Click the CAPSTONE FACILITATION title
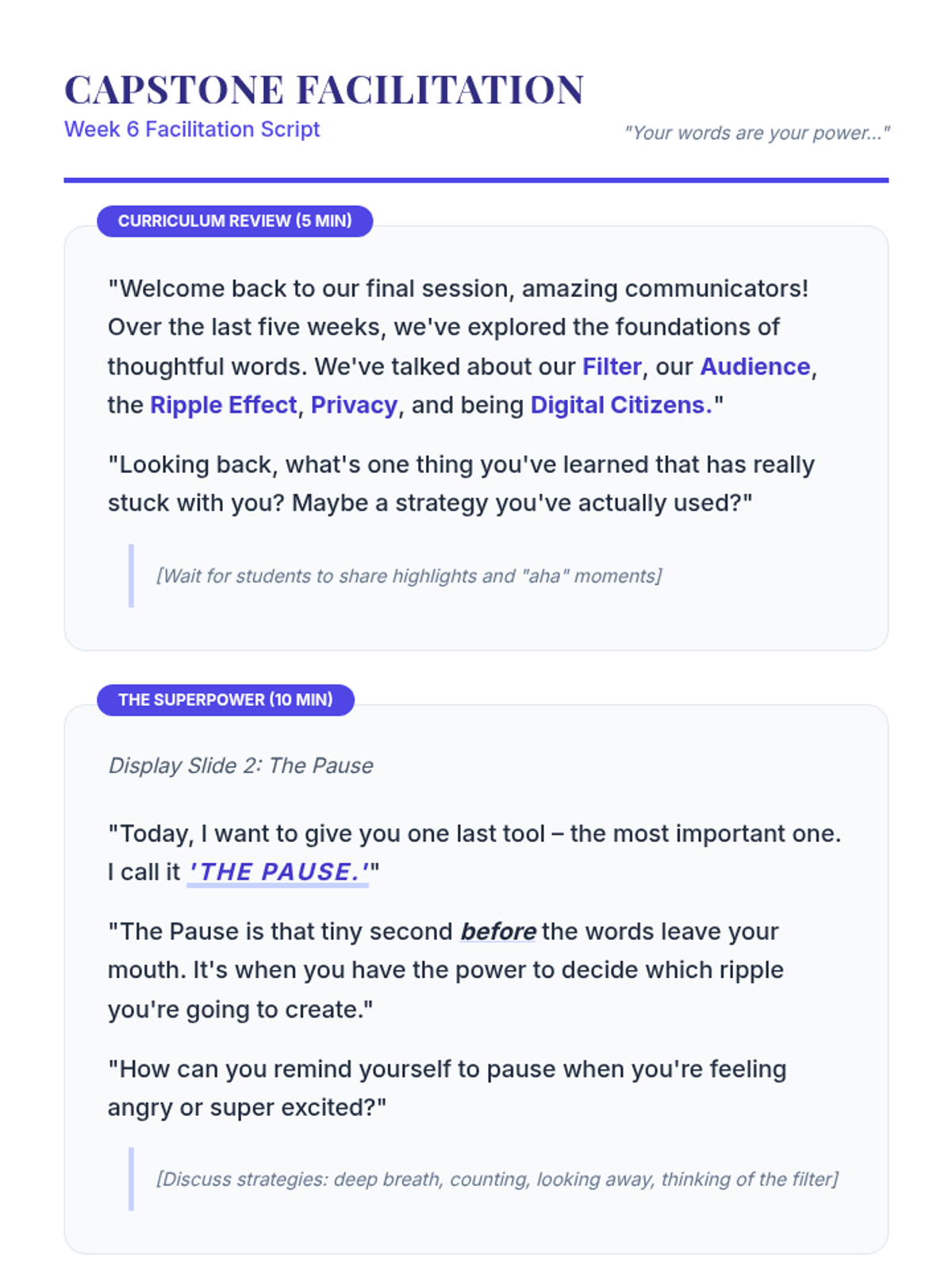This screenshot has width=952, height=1270. pos(324,90)
